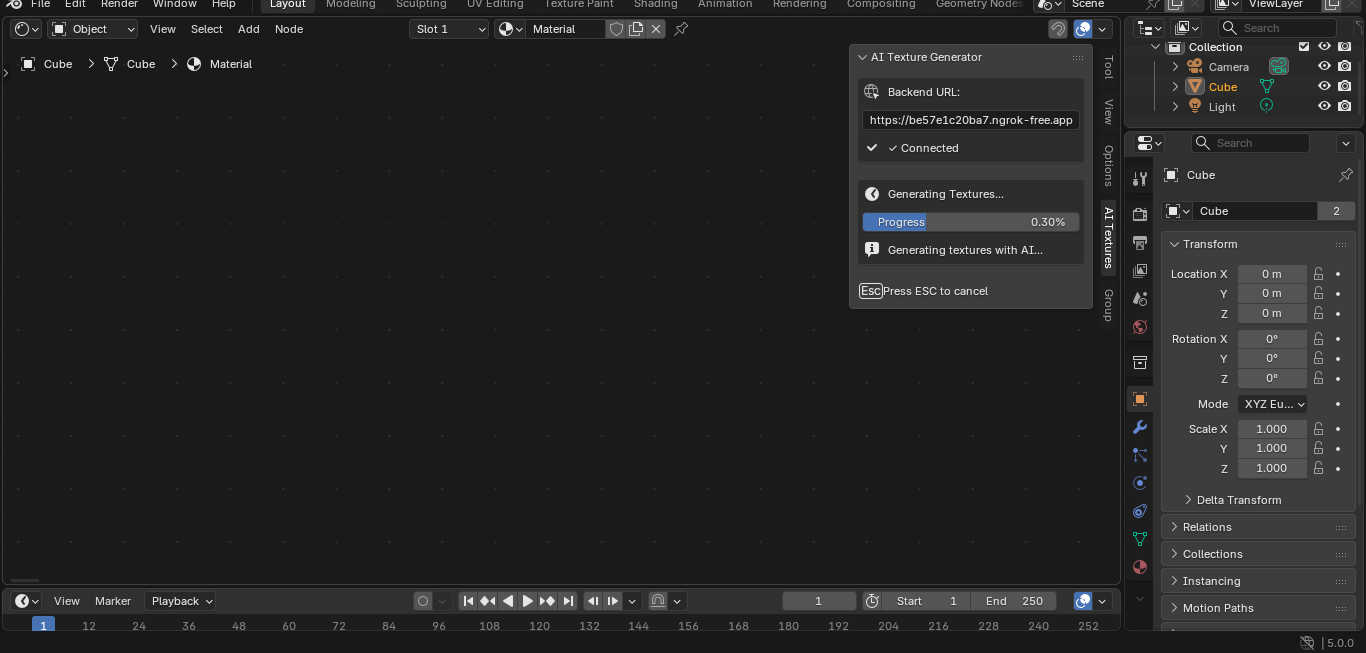Click the Light data icon in outliner
Screen dimensions: 1366x653
click(x=1267, y=106)
